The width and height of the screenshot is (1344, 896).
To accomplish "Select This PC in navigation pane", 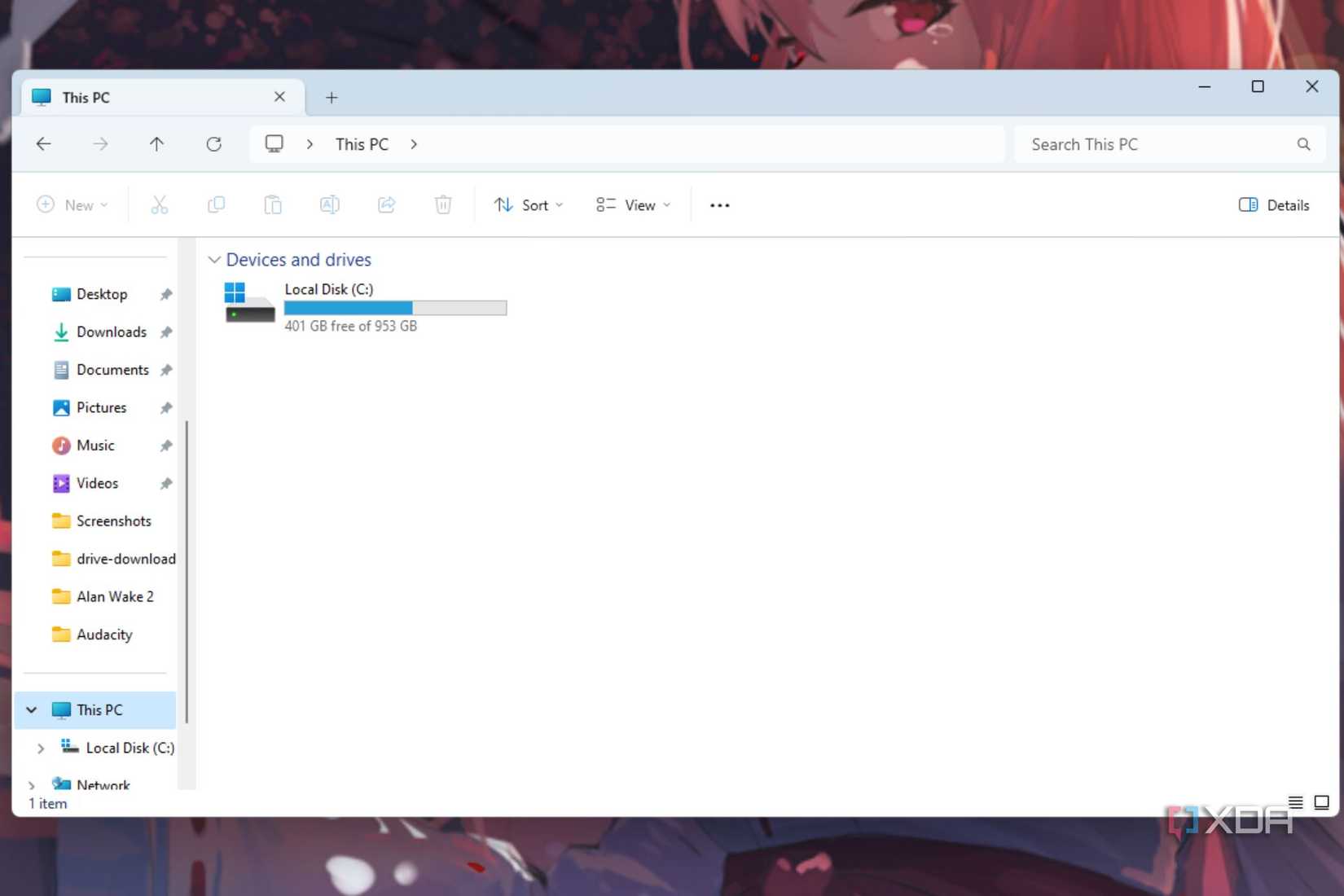I will (x=96, y=710).
